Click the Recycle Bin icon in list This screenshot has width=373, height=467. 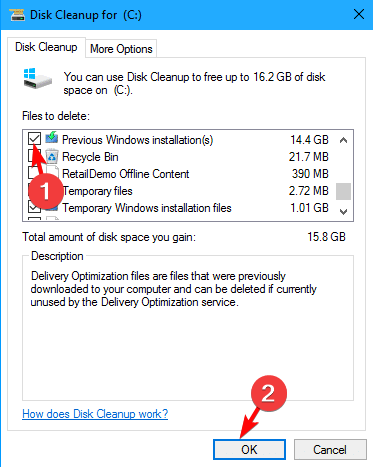52,156
